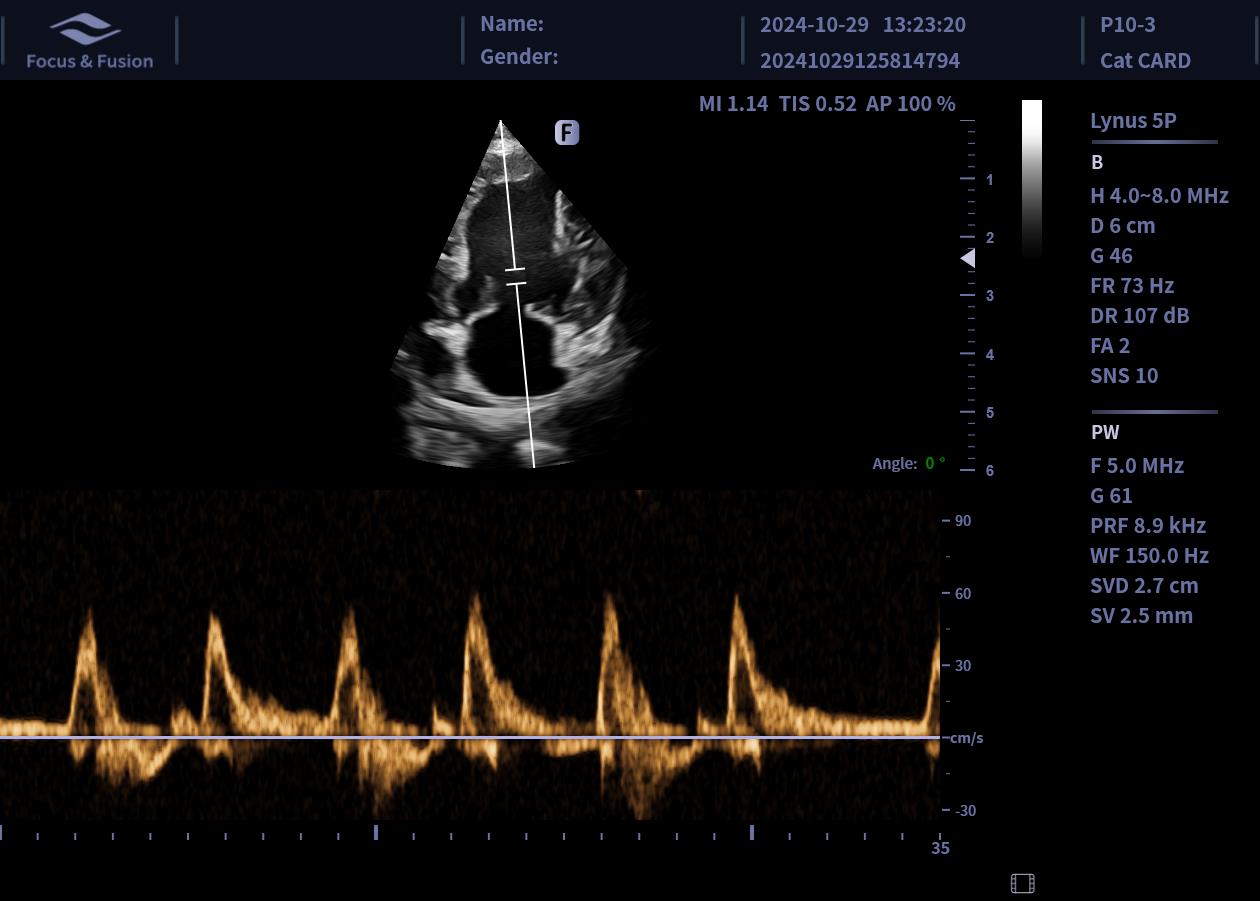
Task: Click the Doppler spectrum baseline line
Action: 470,737
